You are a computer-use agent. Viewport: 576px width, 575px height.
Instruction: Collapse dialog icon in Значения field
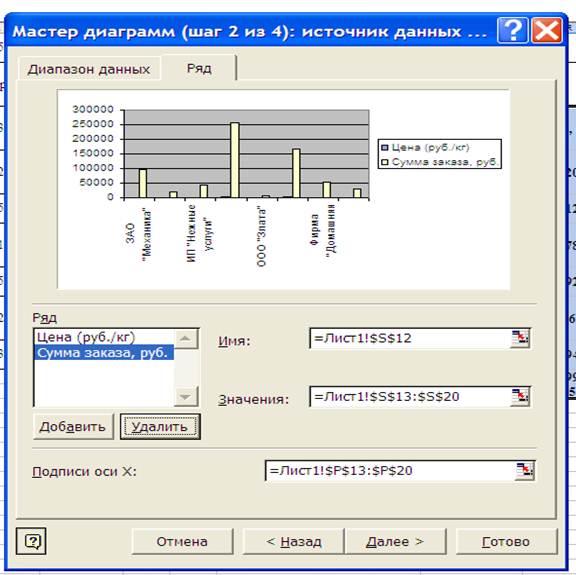pos(520,396)
